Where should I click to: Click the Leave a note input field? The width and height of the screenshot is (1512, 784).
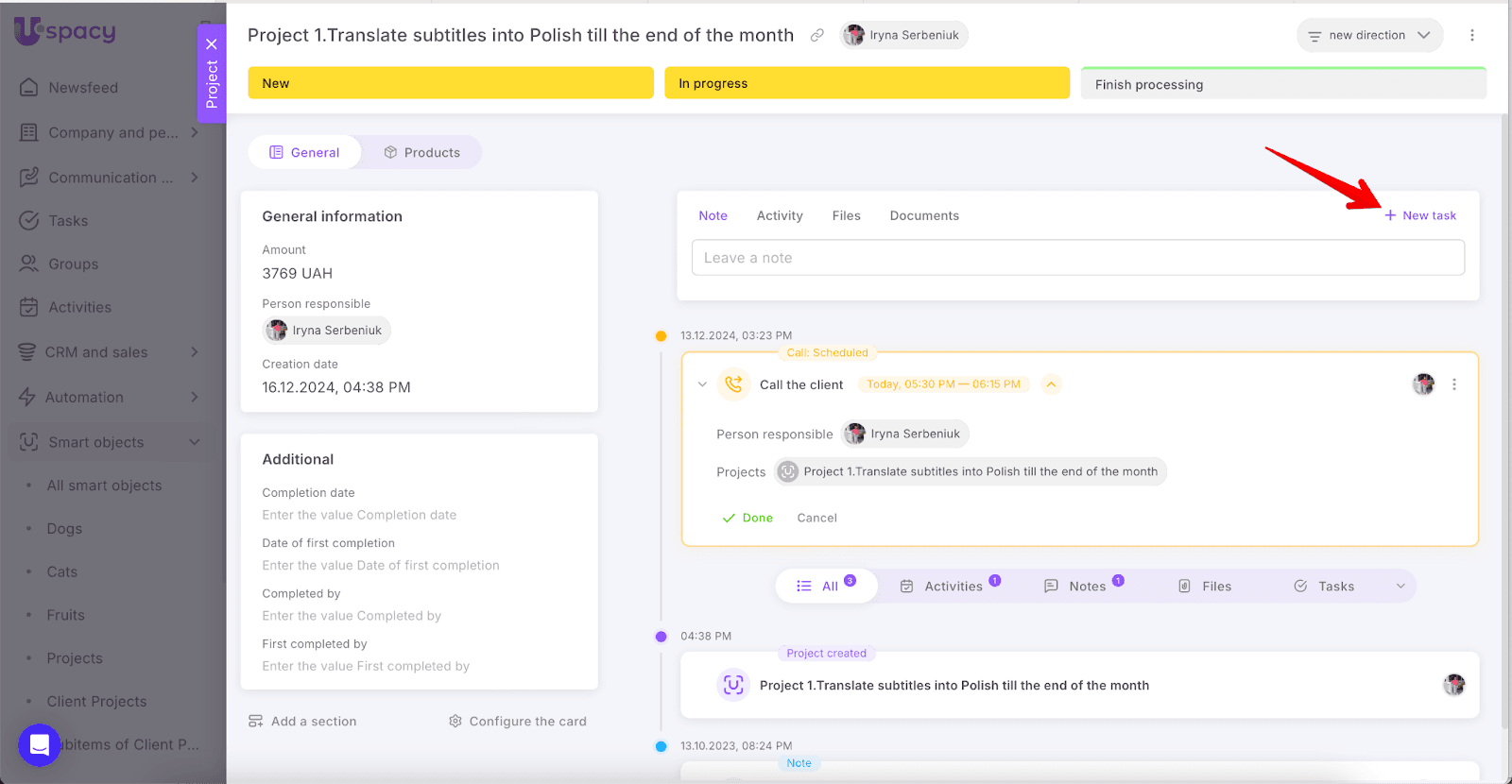(1077, 258)
